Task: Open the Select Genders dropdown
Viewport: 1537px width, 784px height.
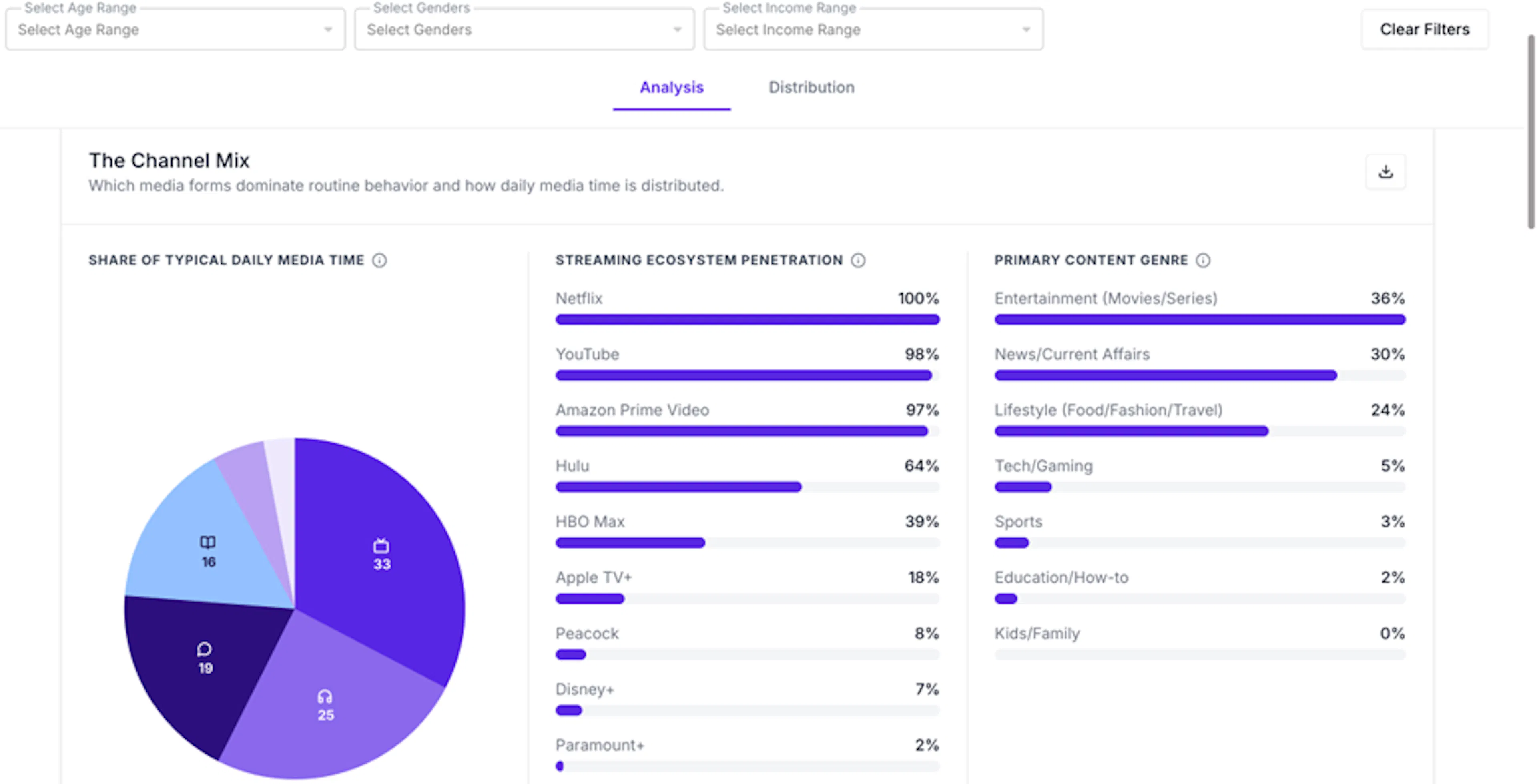Action: coord(524,29)
